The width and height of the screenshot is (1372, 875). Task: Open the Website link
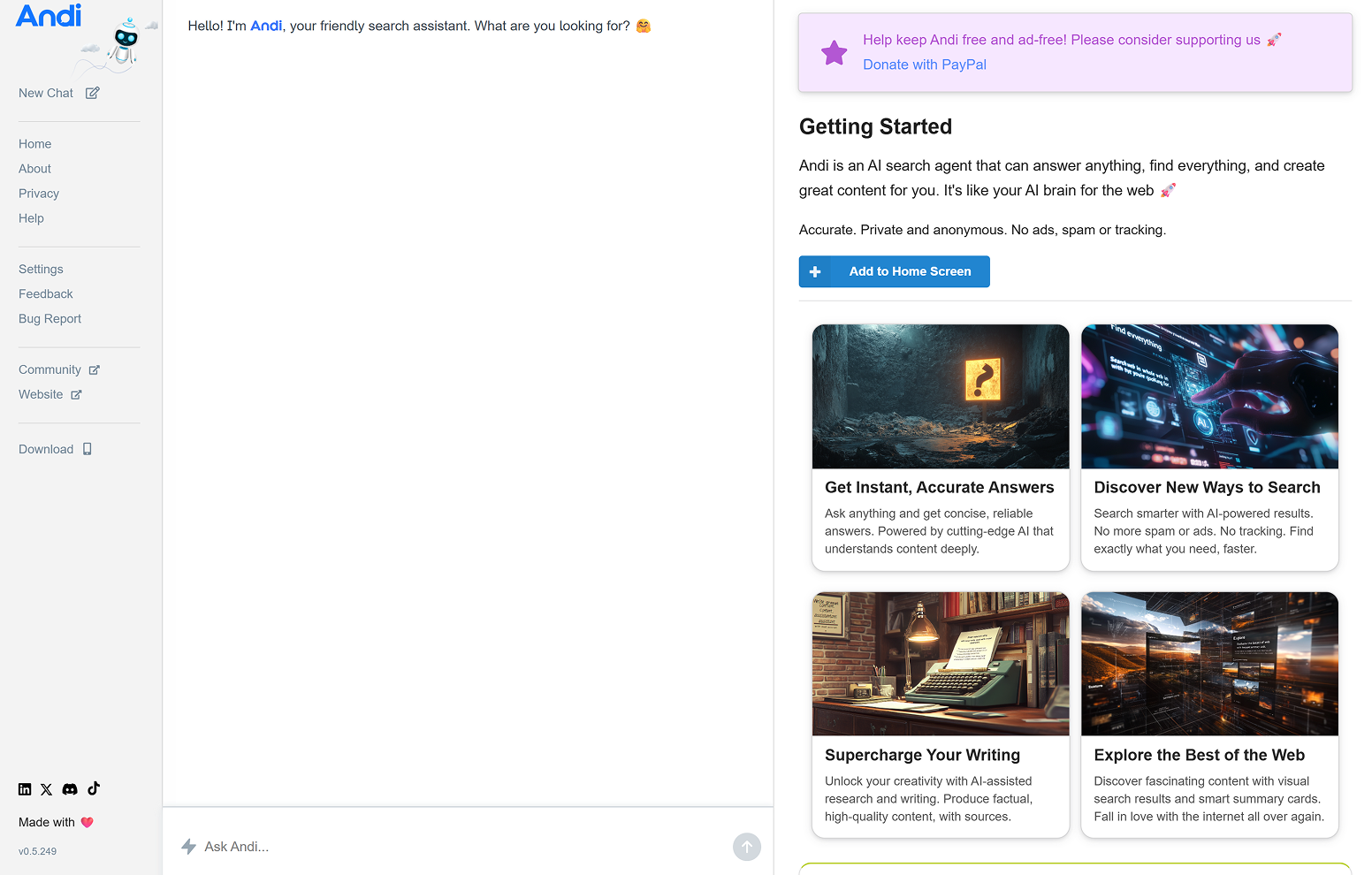pyautogui.click(x=41, y=395)
